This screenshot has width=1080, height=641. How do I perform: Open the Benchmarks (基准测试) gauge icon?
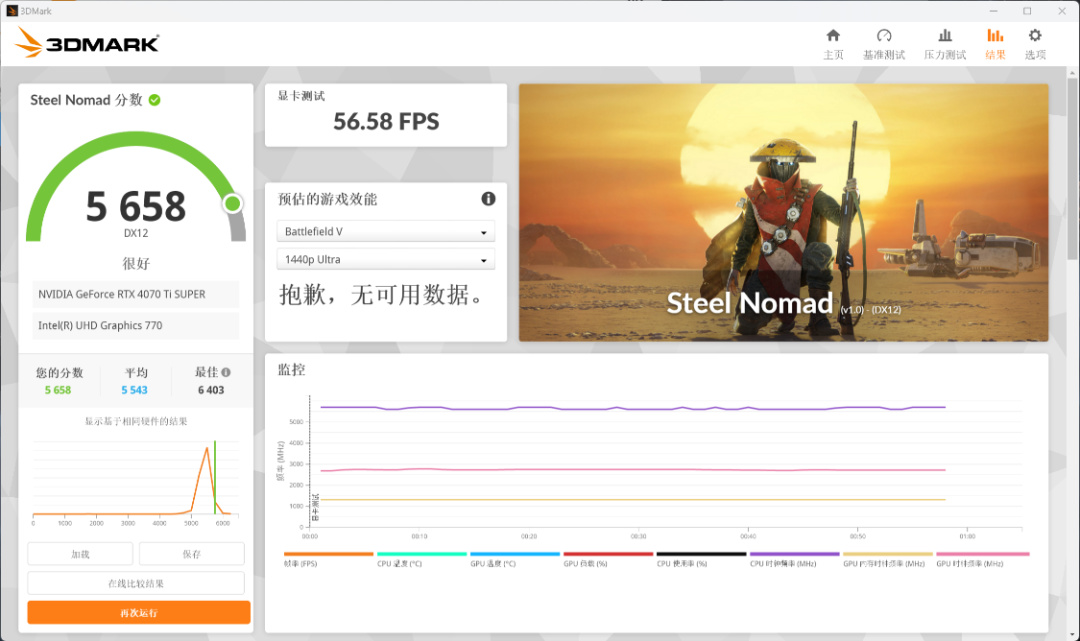(884, 36)
